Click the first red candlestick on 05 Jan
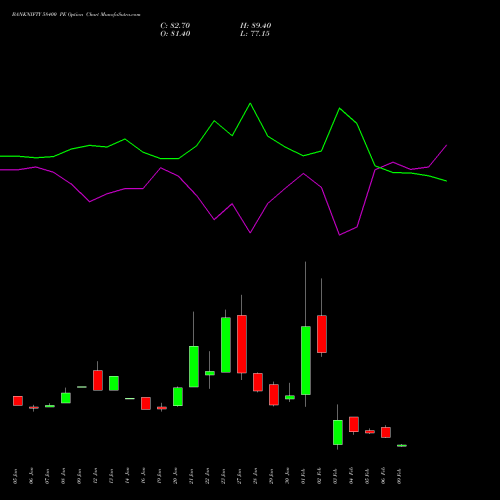 [x=18, y=401]
